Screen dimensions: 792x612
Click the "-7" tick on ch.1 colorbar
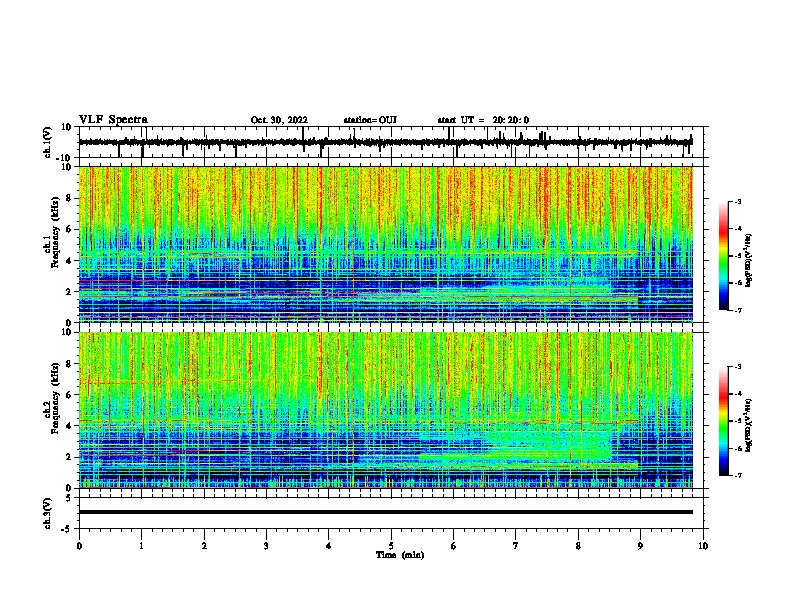[737, 310]
